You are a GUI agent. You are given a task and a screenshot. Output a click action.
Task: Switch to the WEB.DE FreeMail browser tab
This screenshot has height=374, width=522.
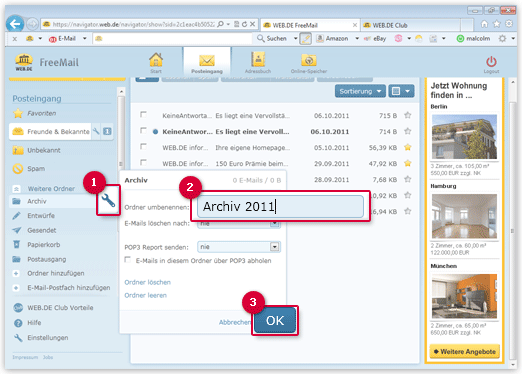tap(309, 25)
